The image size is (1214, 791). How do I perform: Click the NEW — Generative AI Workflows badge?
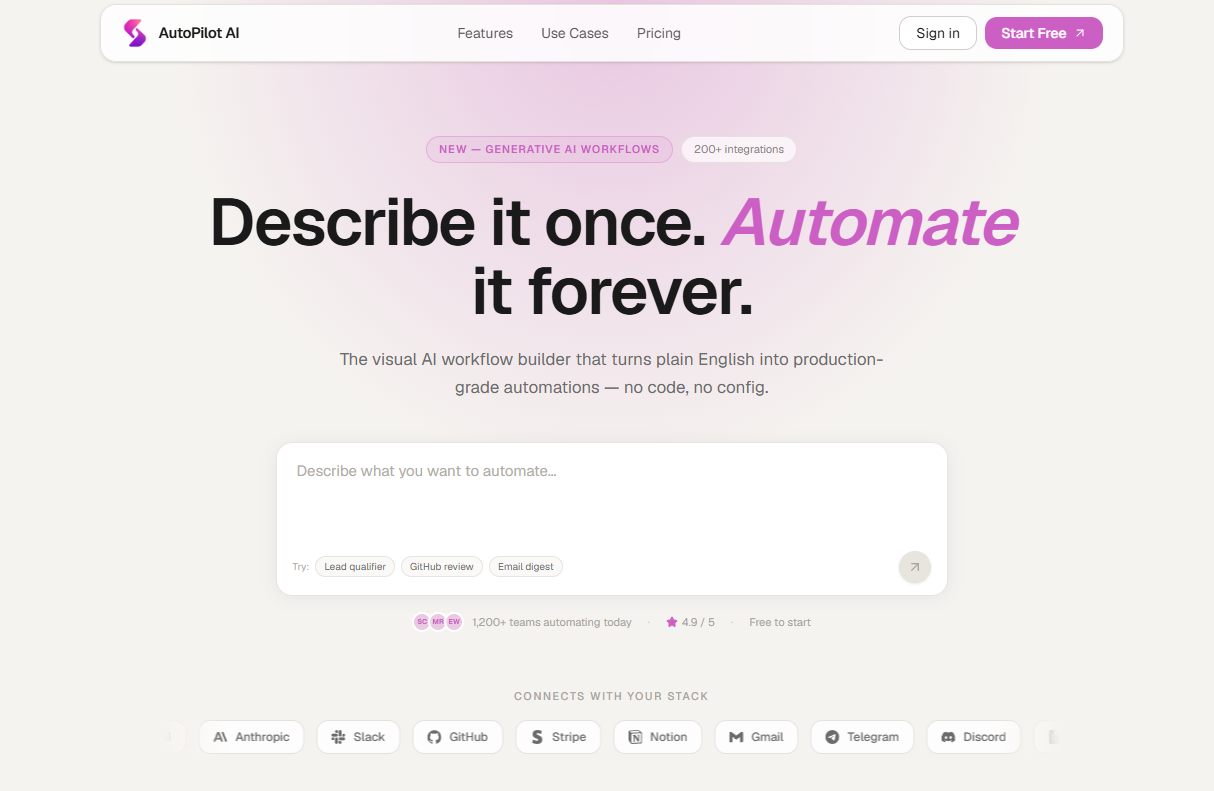[549, 149]
